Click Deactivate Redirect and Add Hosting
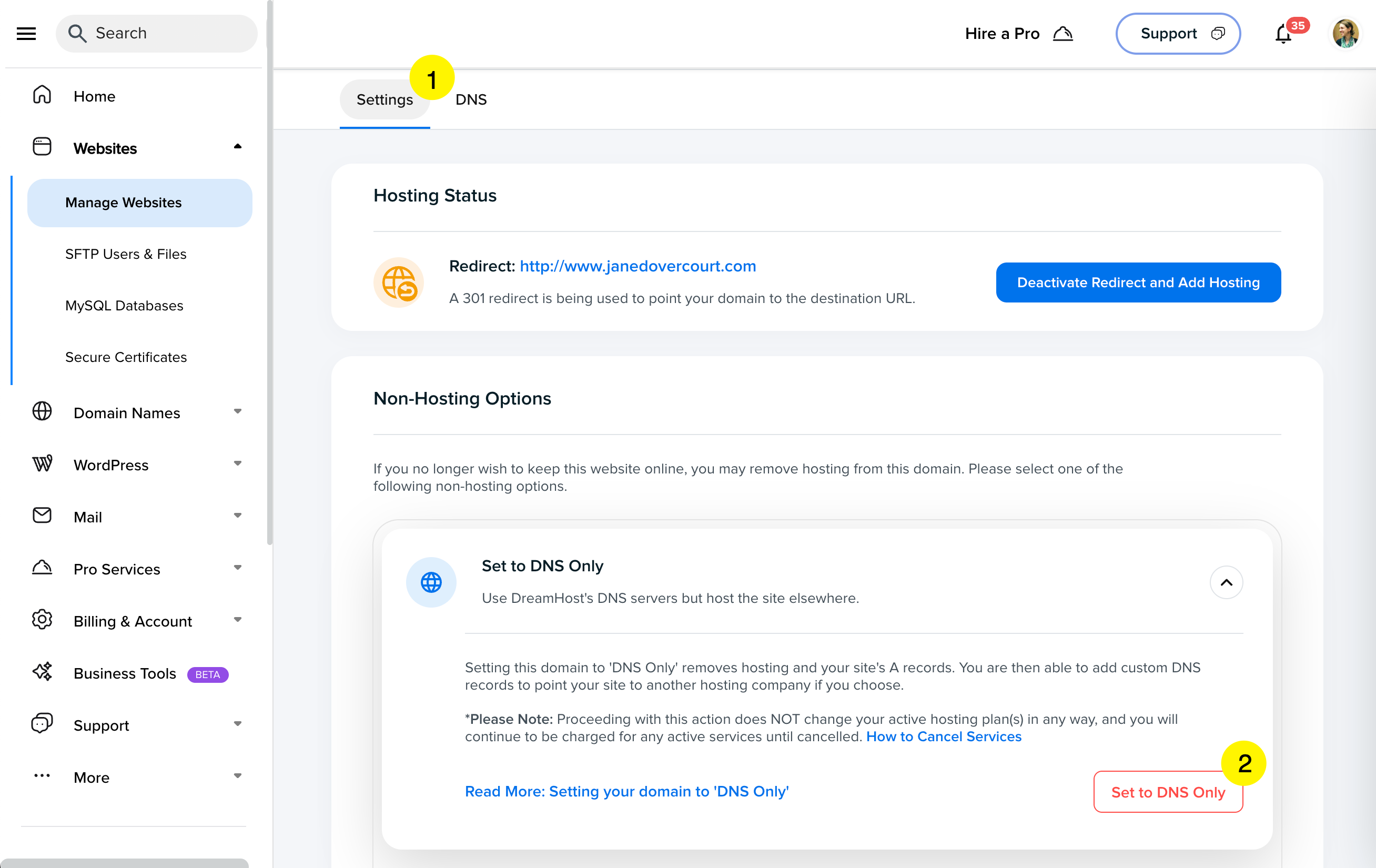This screenshot has height=868, width=1376. [x=1138, y=282]
